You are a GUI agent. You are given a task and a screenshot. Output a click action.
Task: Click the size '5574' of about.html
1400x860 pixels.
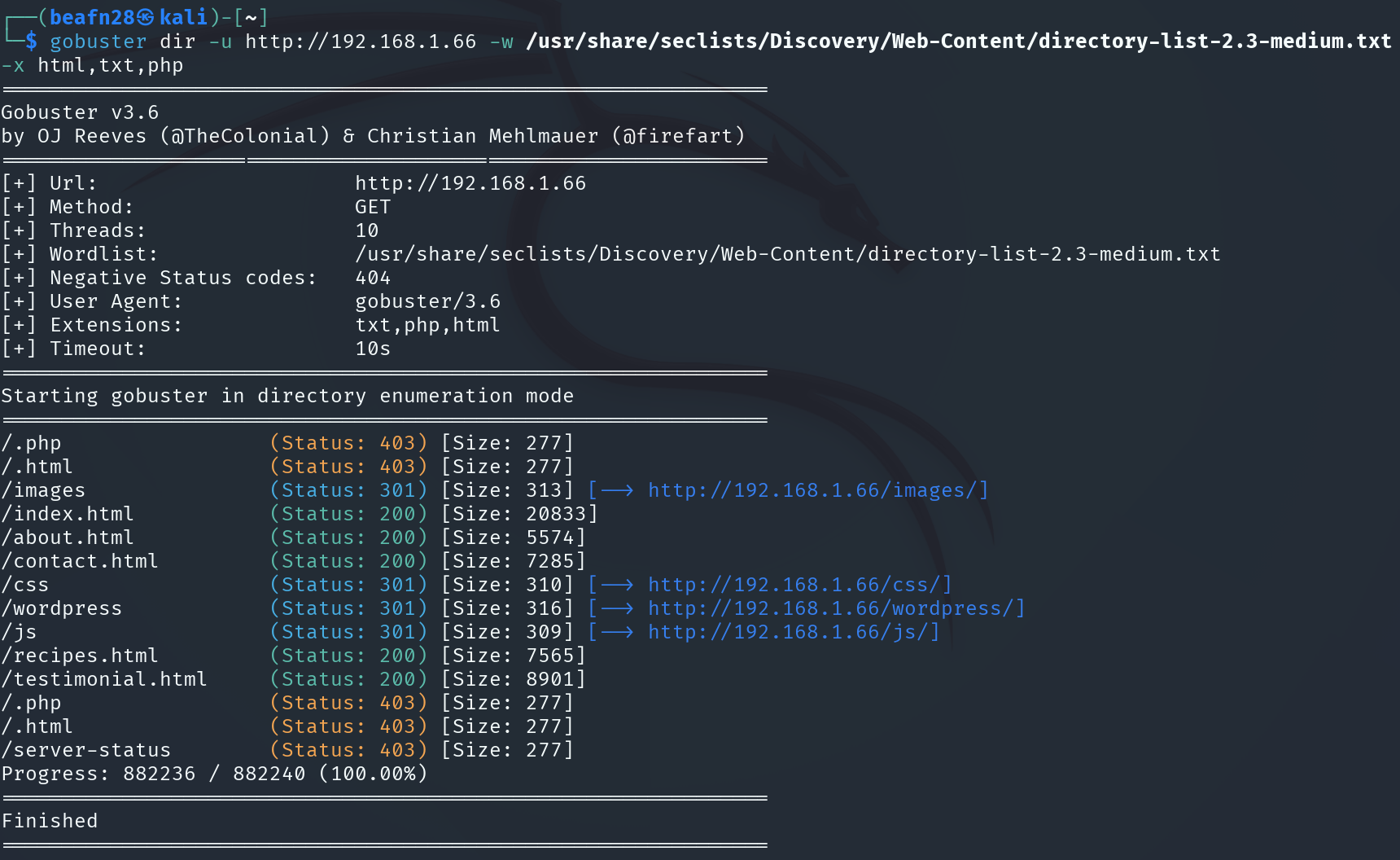click(550, 537)
